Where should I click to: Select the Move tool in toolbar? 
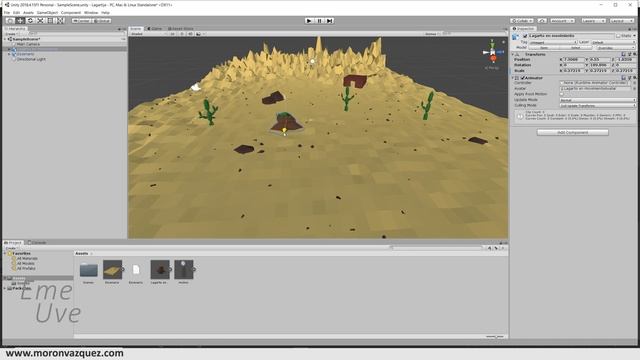pyautogui.click(x=20, y=20)
